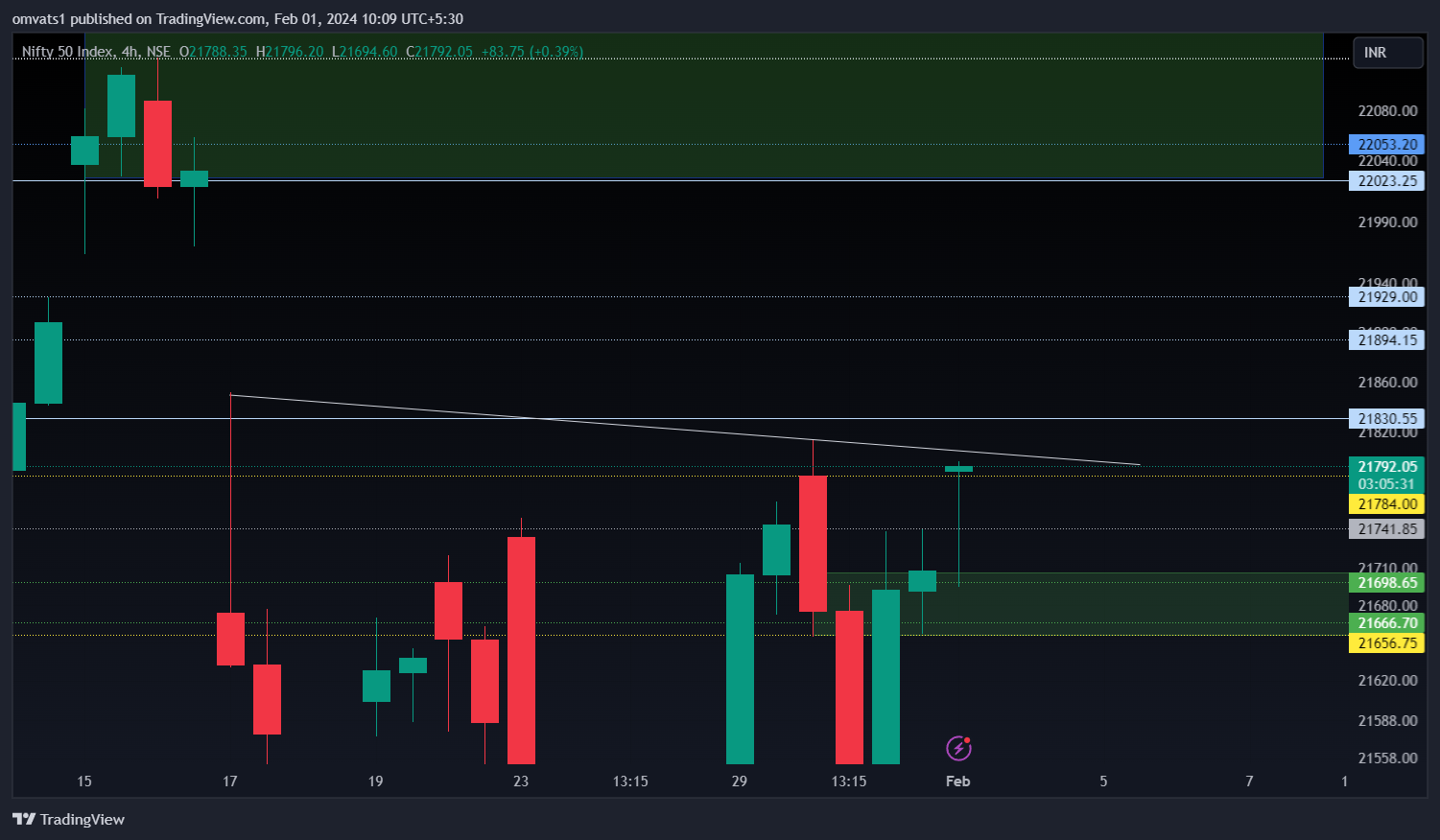This screenshot has width=1440, height=840.
Task: Click the close value C21792.05
Action: click(x=439, y=52)
